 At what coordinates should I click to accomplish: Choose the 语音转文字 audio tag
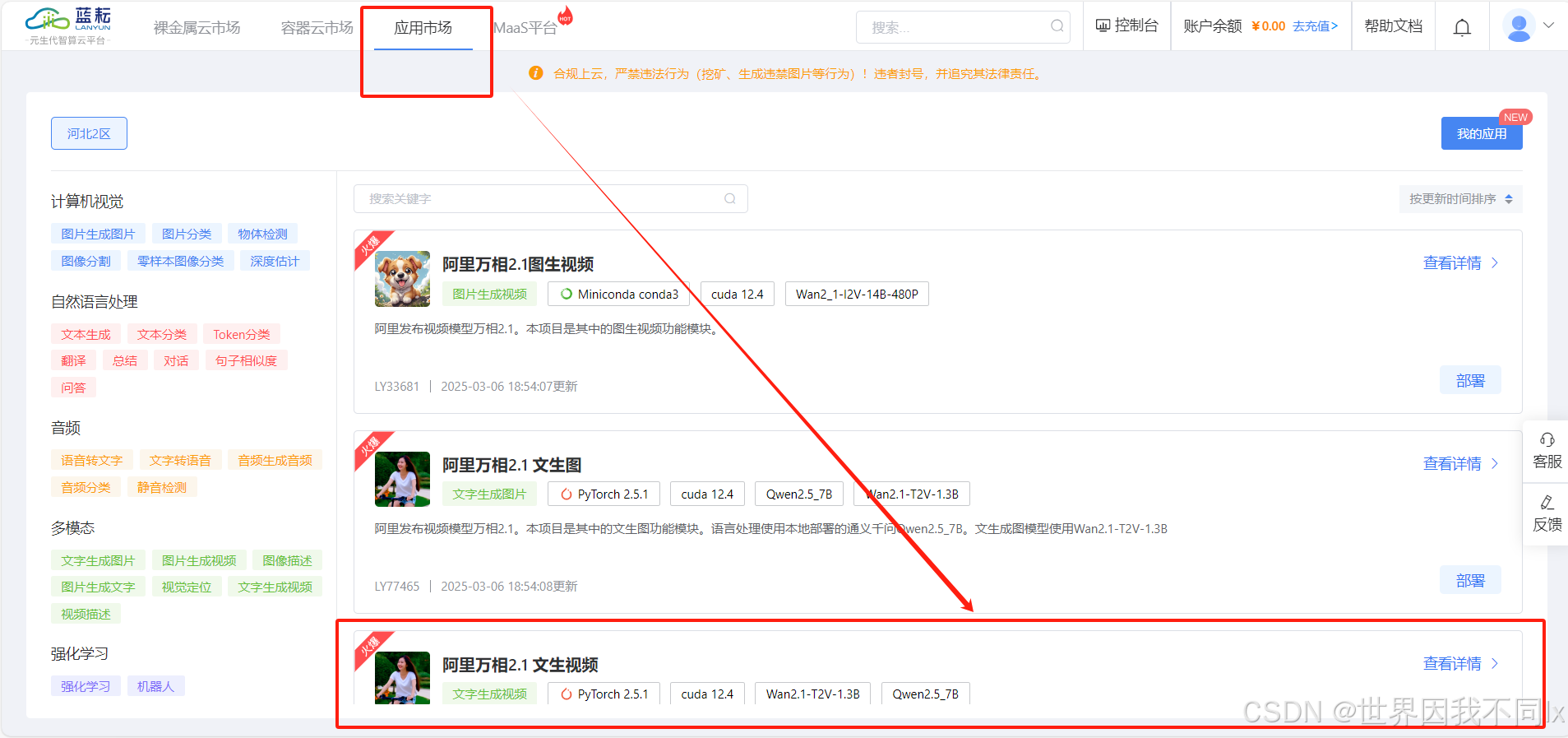click(x=92, y=461)
